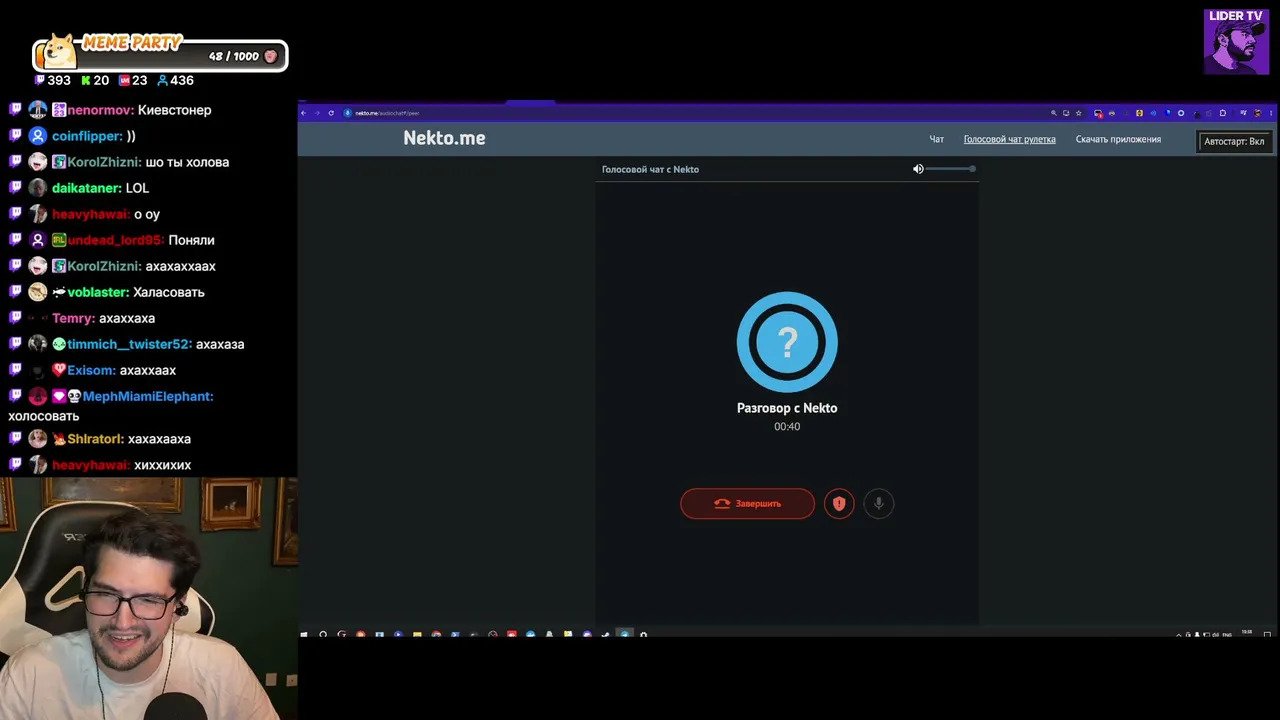Screen dimensions: 1280x720
Task: Mute the voice chat speaker icon
Action: (x=918, y=169)
